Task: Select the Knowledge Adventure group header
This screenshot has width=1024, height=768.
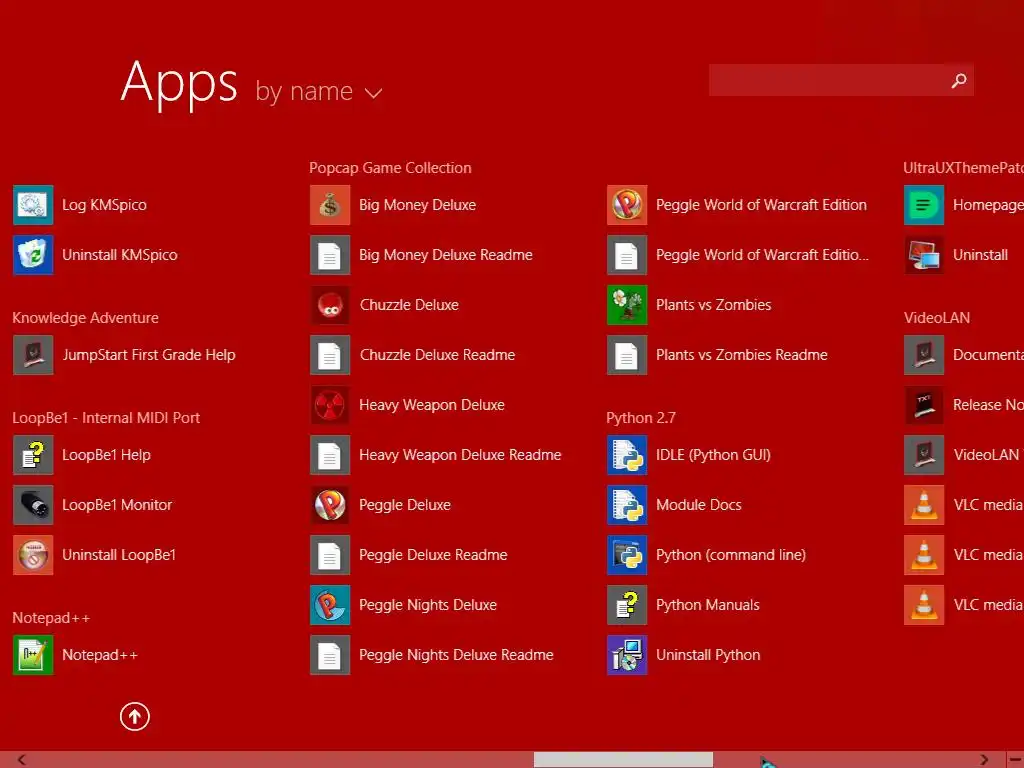Action: [x=86, y=318]
